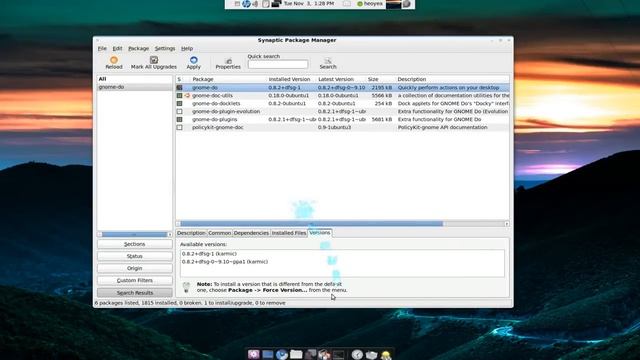Click the green user status icon beside heoyea

point(360,4)
